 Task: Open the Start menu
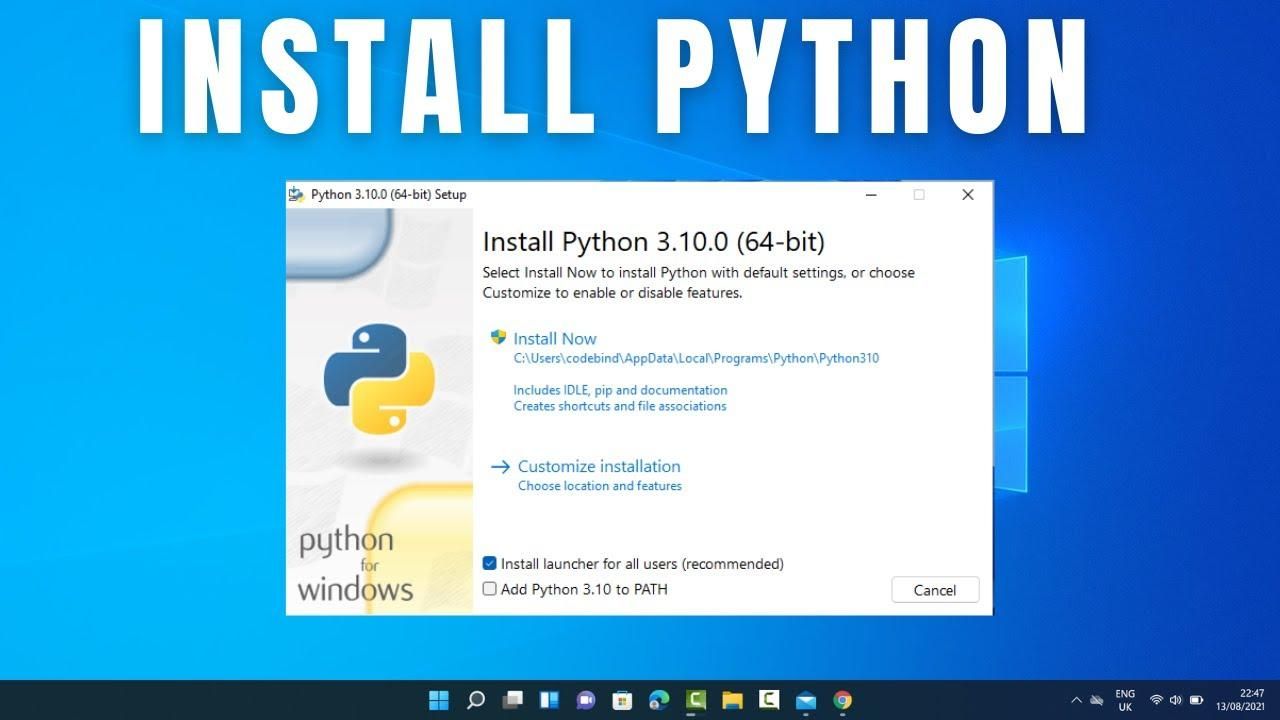point(438,700)
